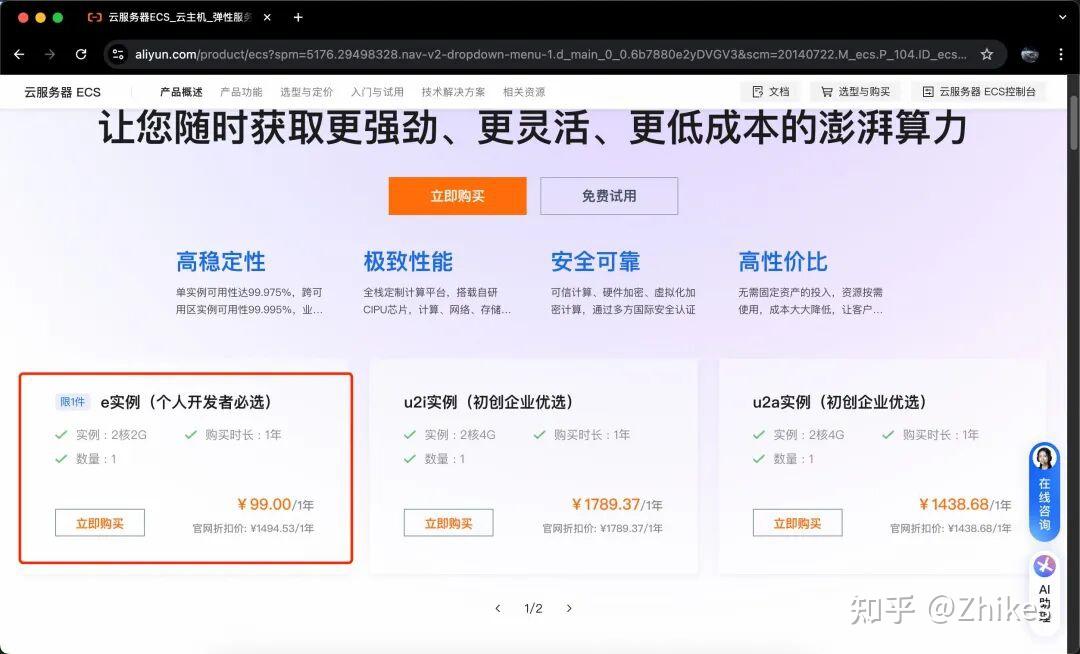Open 在线咨询 online consultation widget
Image resolution: width=1080 pixels, height=654 pixels.
[1044, 490]
